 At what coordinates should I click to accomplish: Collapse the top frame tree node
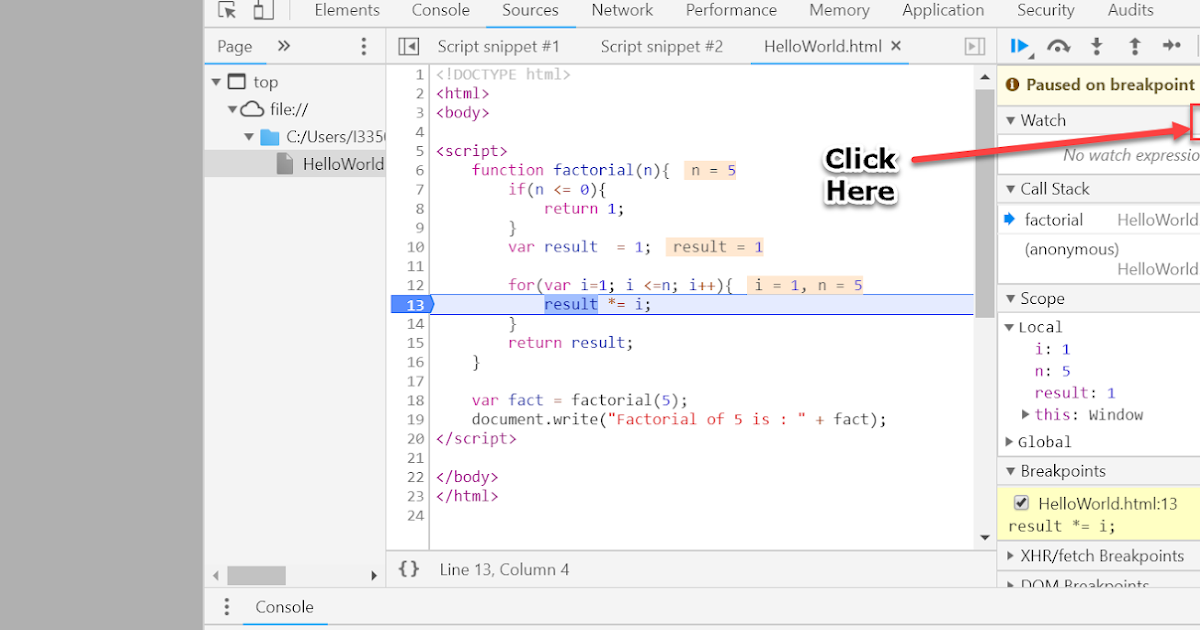[x=216, y=82]
